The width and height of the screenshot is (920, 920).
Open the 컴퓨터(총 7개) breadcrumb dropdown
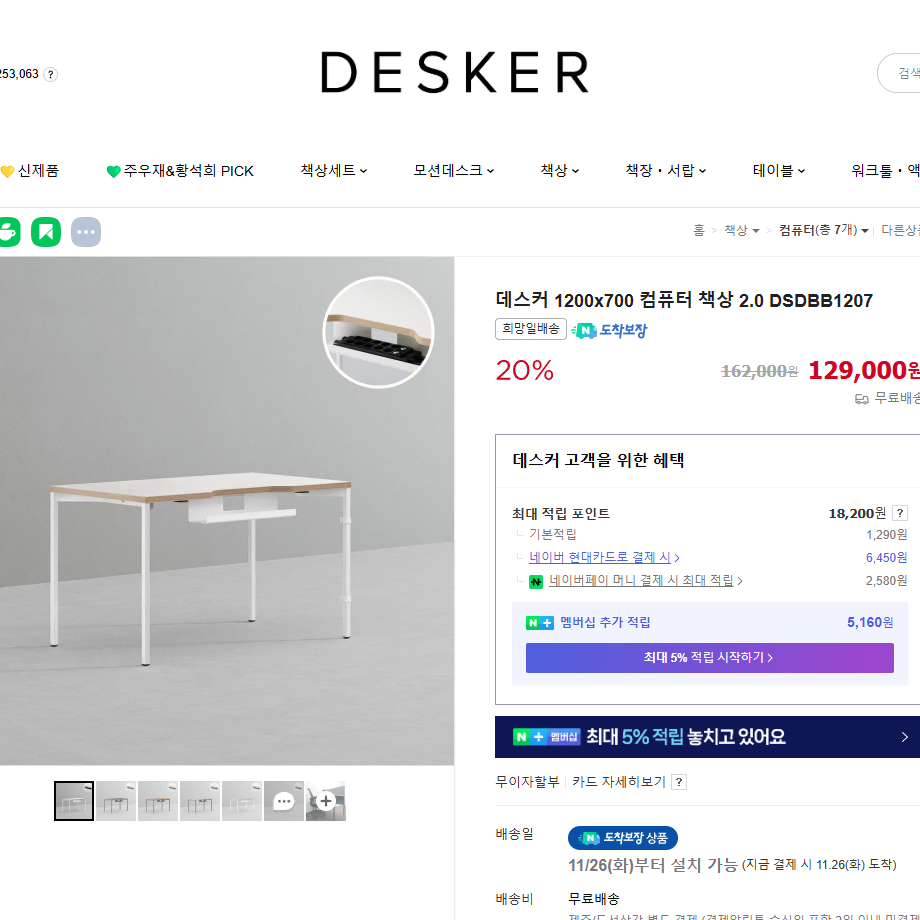pos(823,230)
